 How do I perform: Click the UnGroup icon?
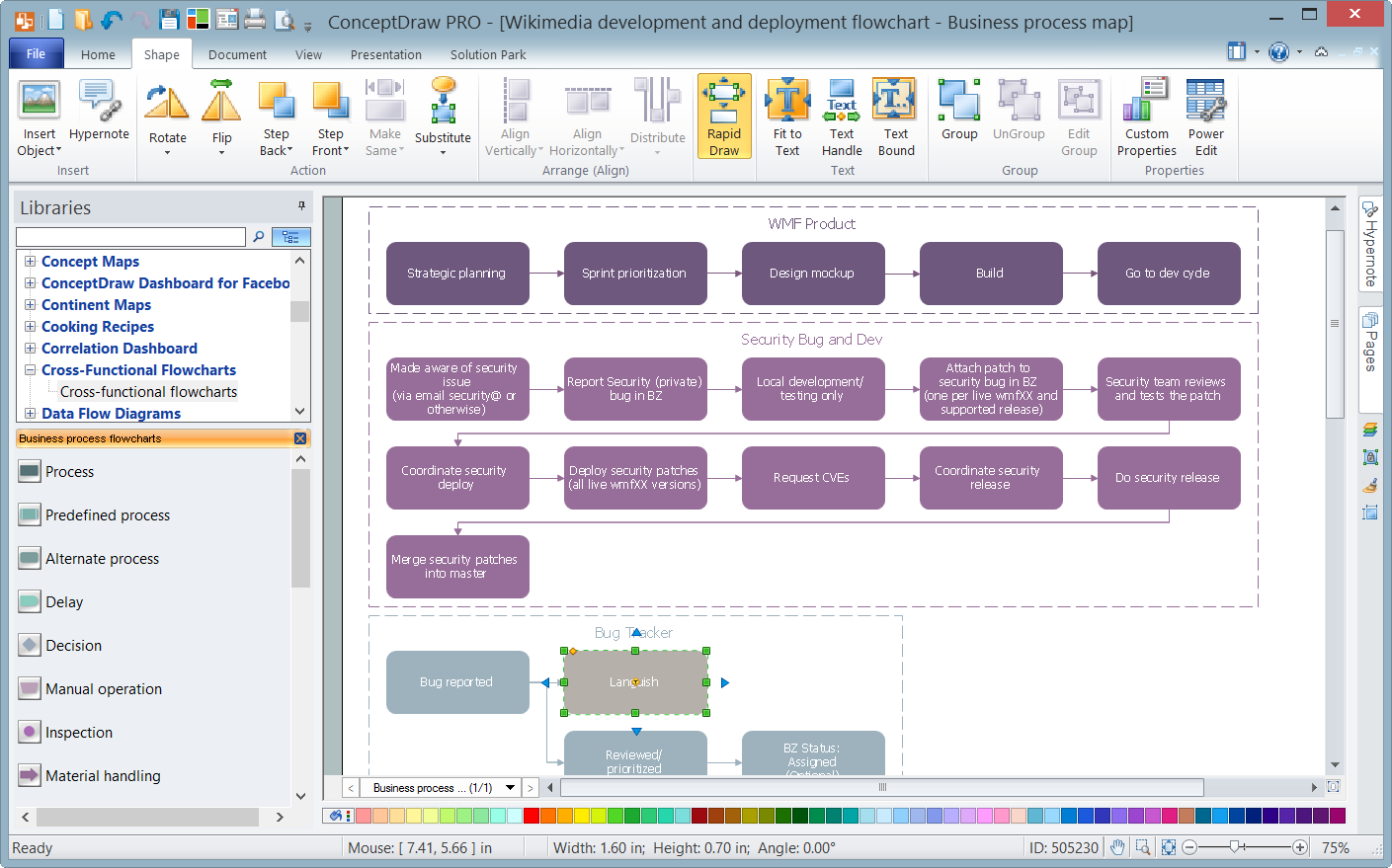coord(1019,100)
